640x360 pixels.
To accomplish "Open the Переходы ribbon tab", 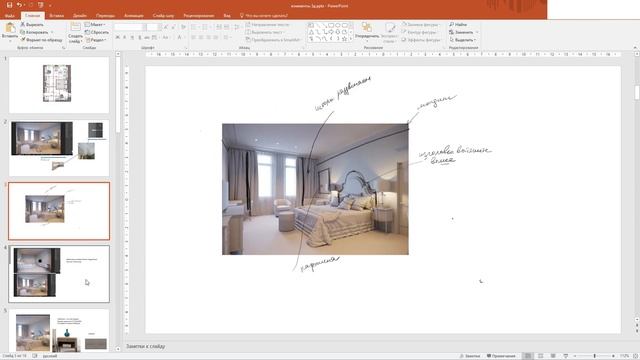I will point(105,16).
